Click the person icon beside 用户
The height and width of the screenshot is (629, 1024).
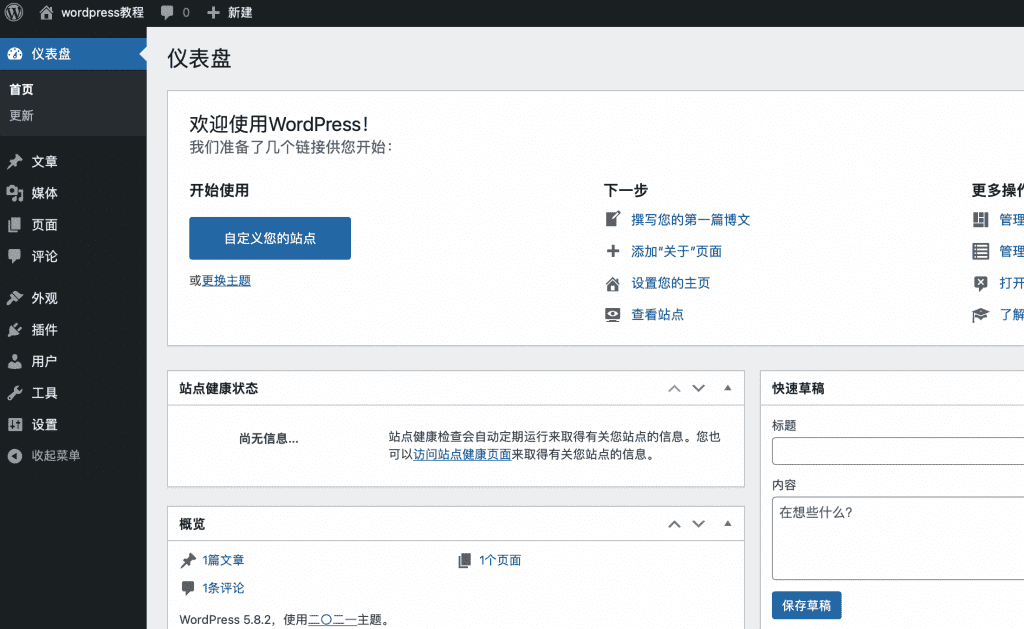15,361
